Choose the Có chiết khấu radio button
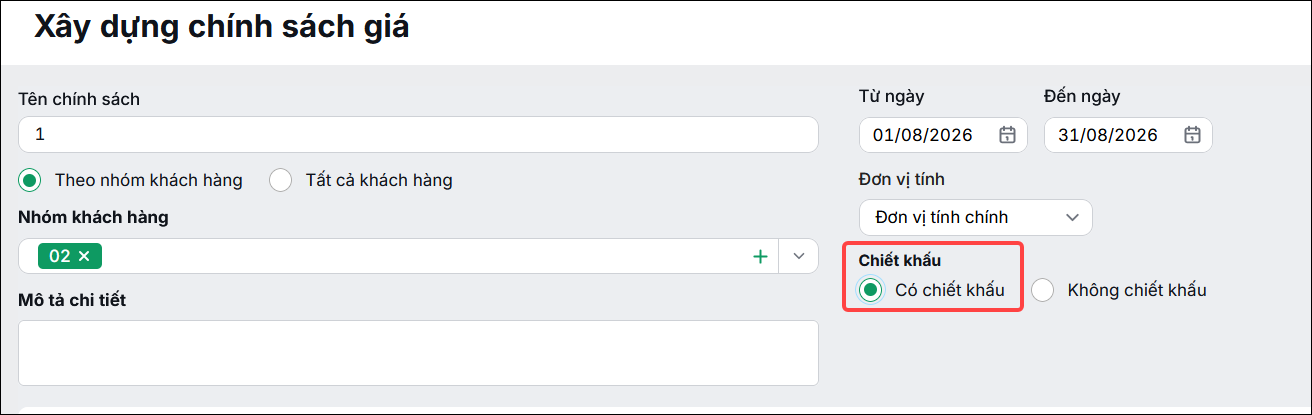Image resolution: width=1312 pixels, height=415 pixels. [x=871, y=290]
